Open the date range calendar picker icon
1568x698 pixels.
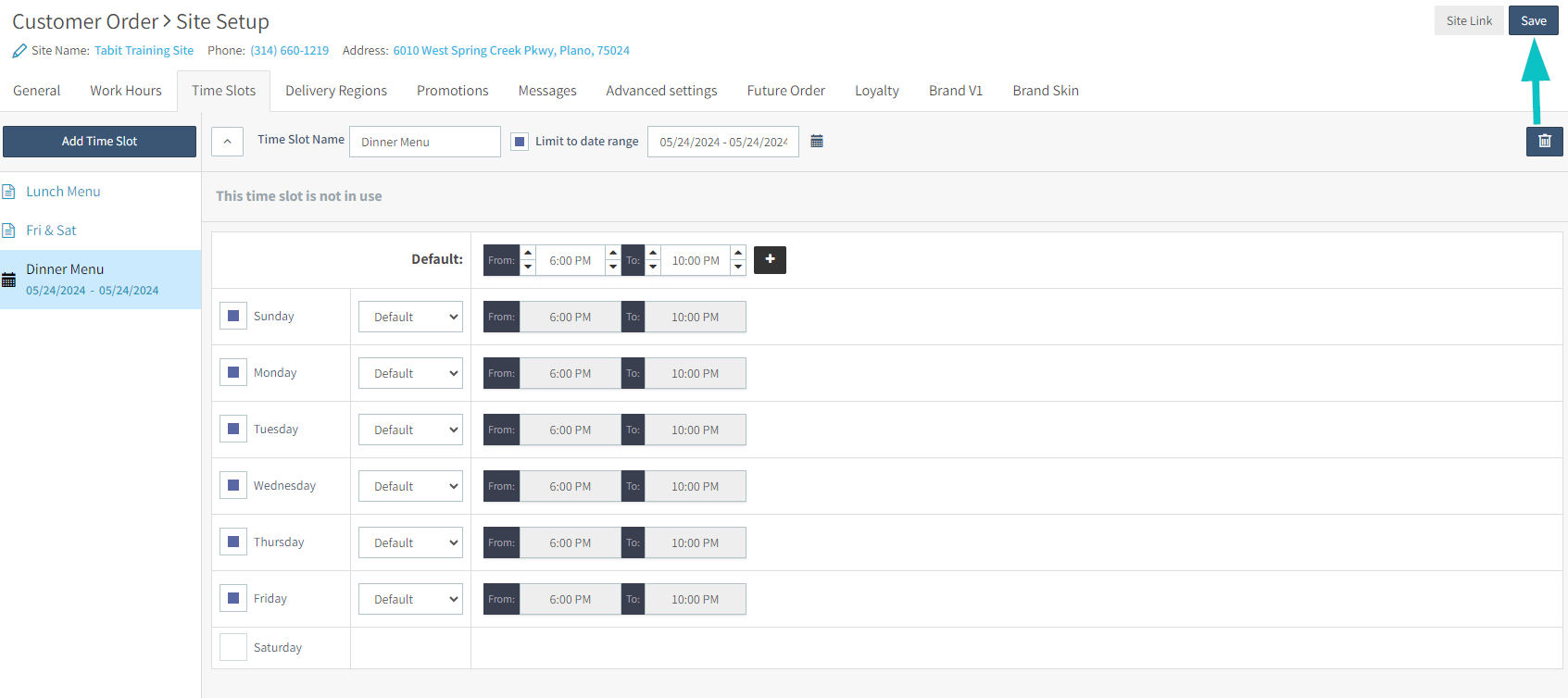click(x=817, y=142)
